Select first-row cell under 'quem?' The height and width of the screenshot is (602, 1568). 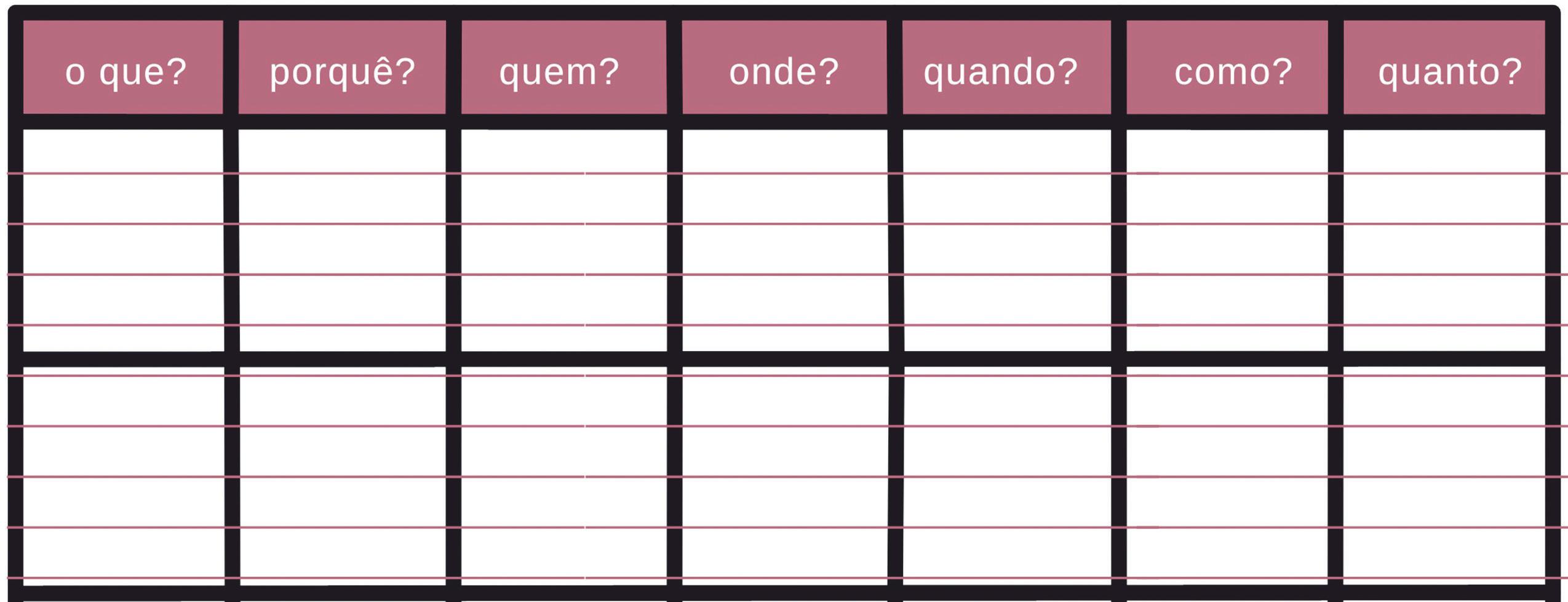click(564, 240)
